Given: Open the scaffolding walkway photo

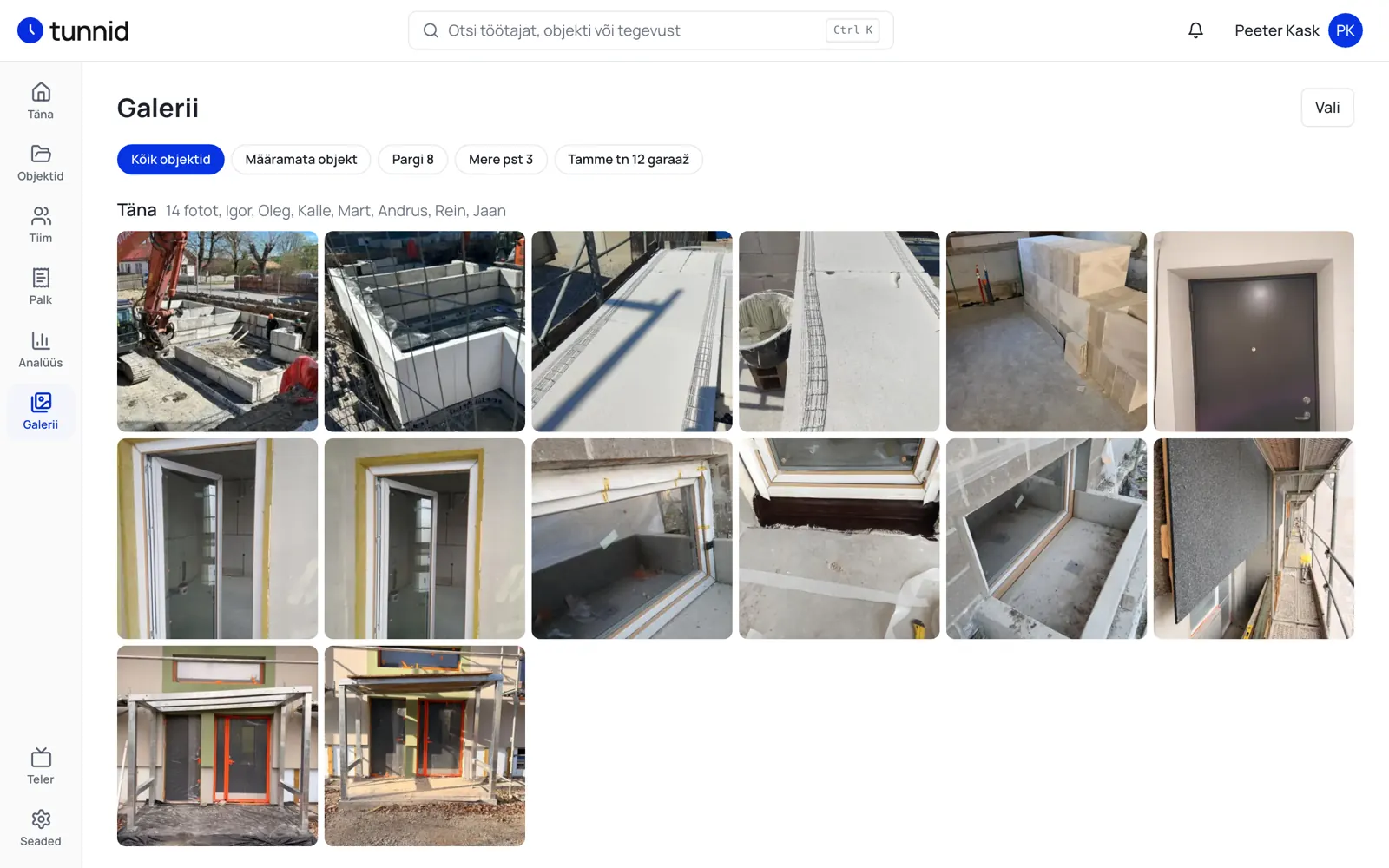Looking at the screenshot, I should [x=1254, y=539].
